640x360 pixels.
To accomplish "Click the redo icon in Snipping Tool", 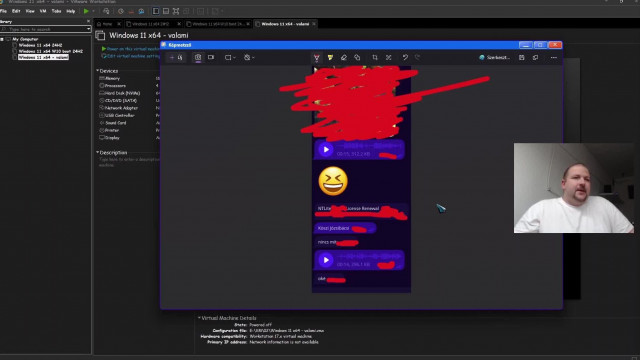I will tap(418, 58).
